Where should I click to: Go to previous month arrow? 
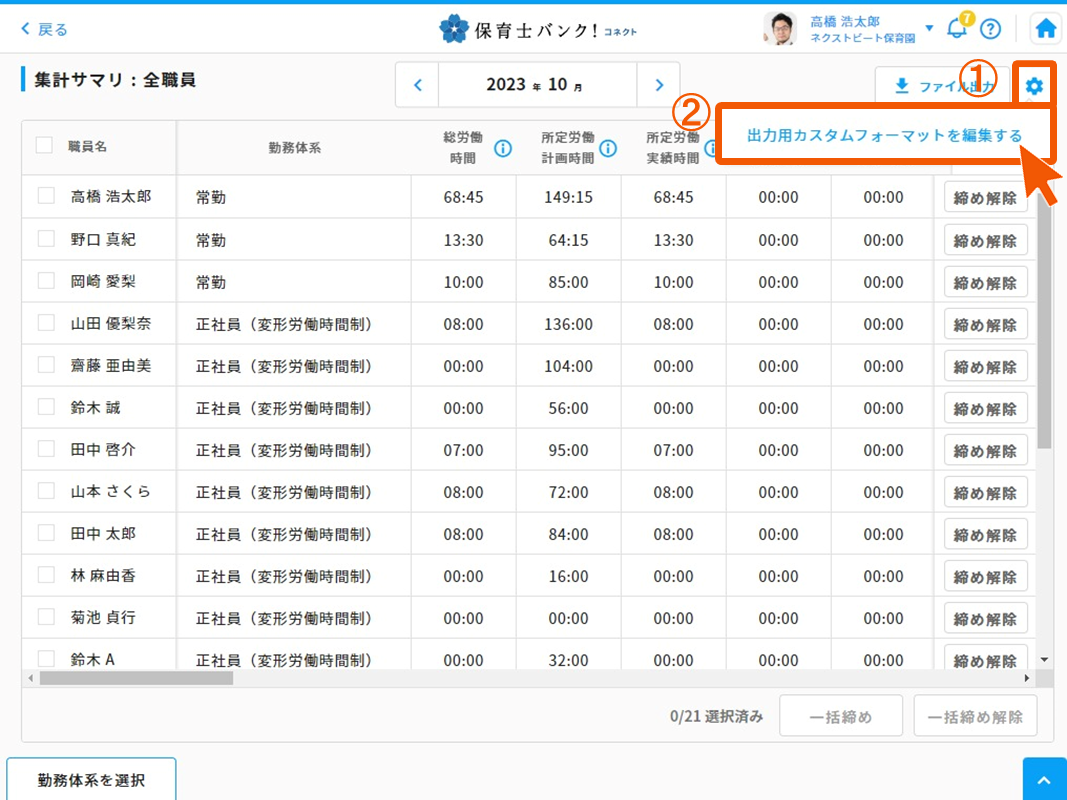tap(418, 85)
